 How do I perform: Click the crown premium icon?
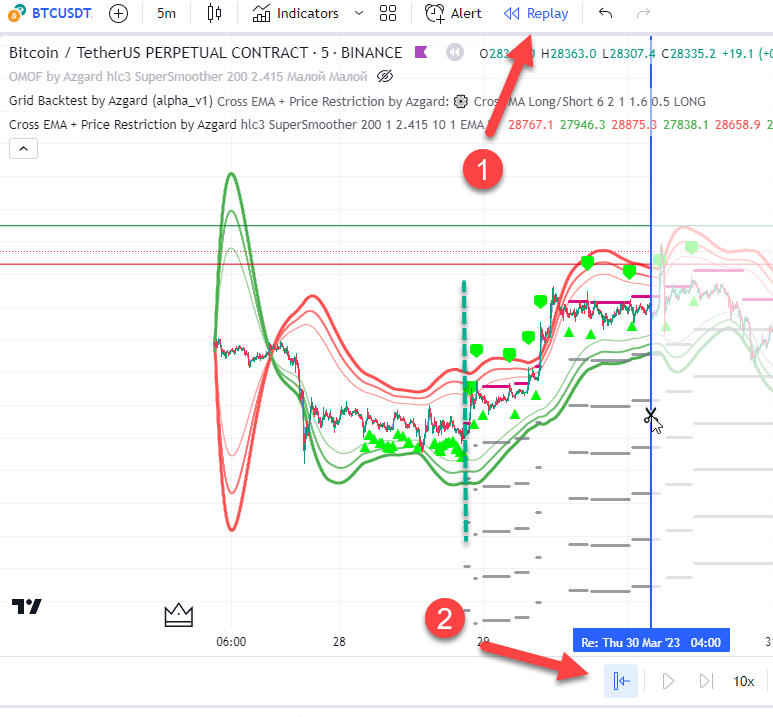point(178,615)
